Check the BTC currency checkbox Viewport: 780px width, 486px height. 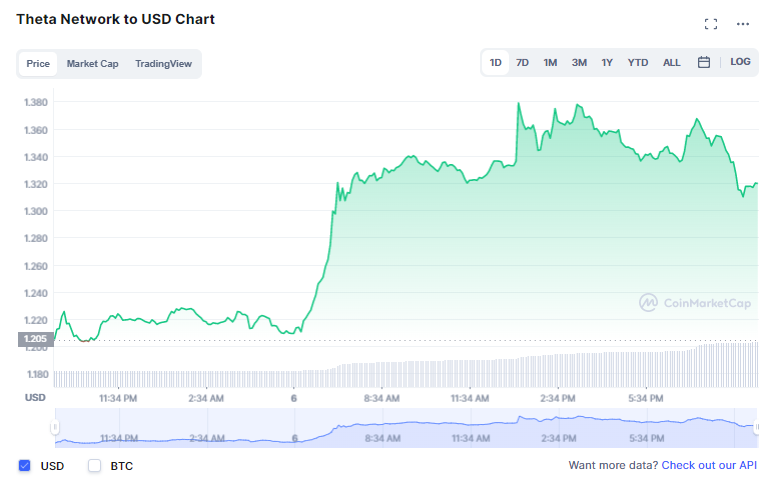95,466
